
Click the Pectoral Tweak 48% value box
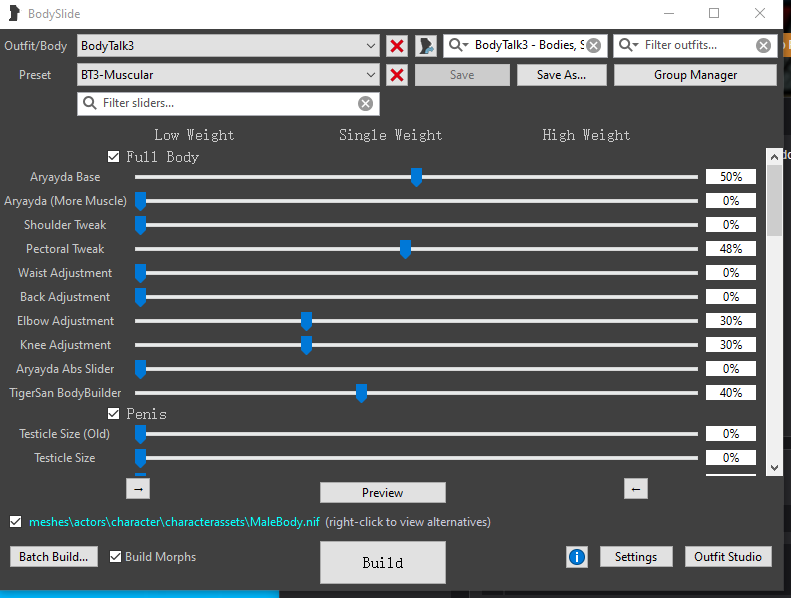[730, 249]
